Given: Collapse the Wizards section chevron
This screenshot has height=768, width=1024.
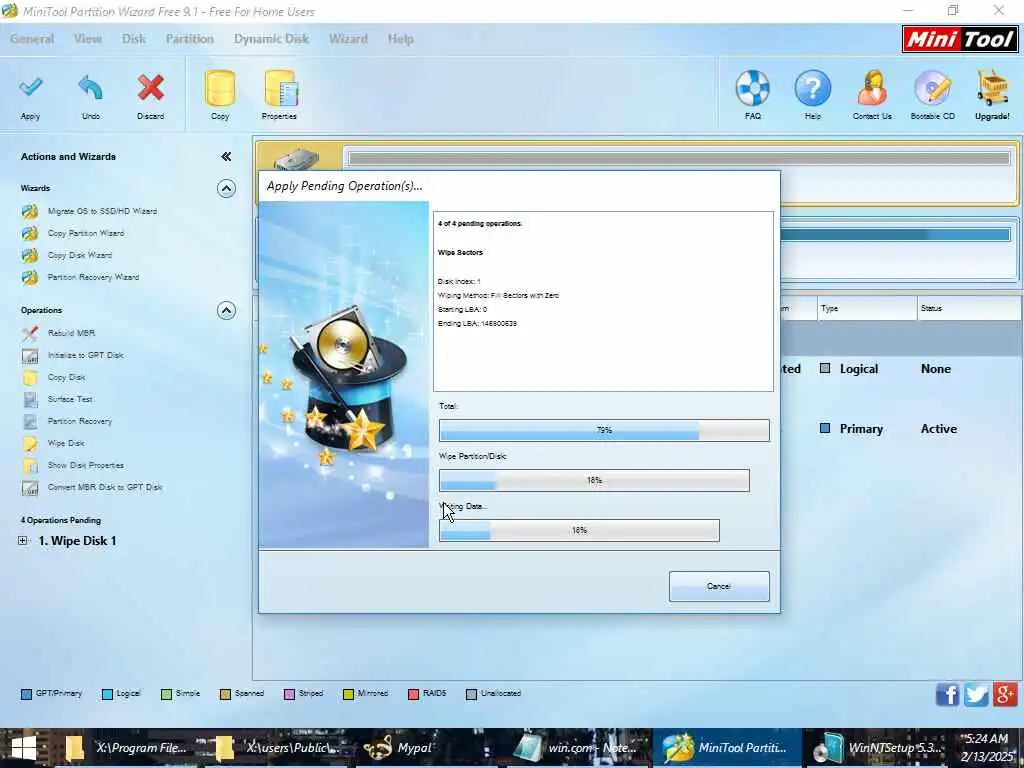Looking at the screenshot, I should click(x=226, y=189).
